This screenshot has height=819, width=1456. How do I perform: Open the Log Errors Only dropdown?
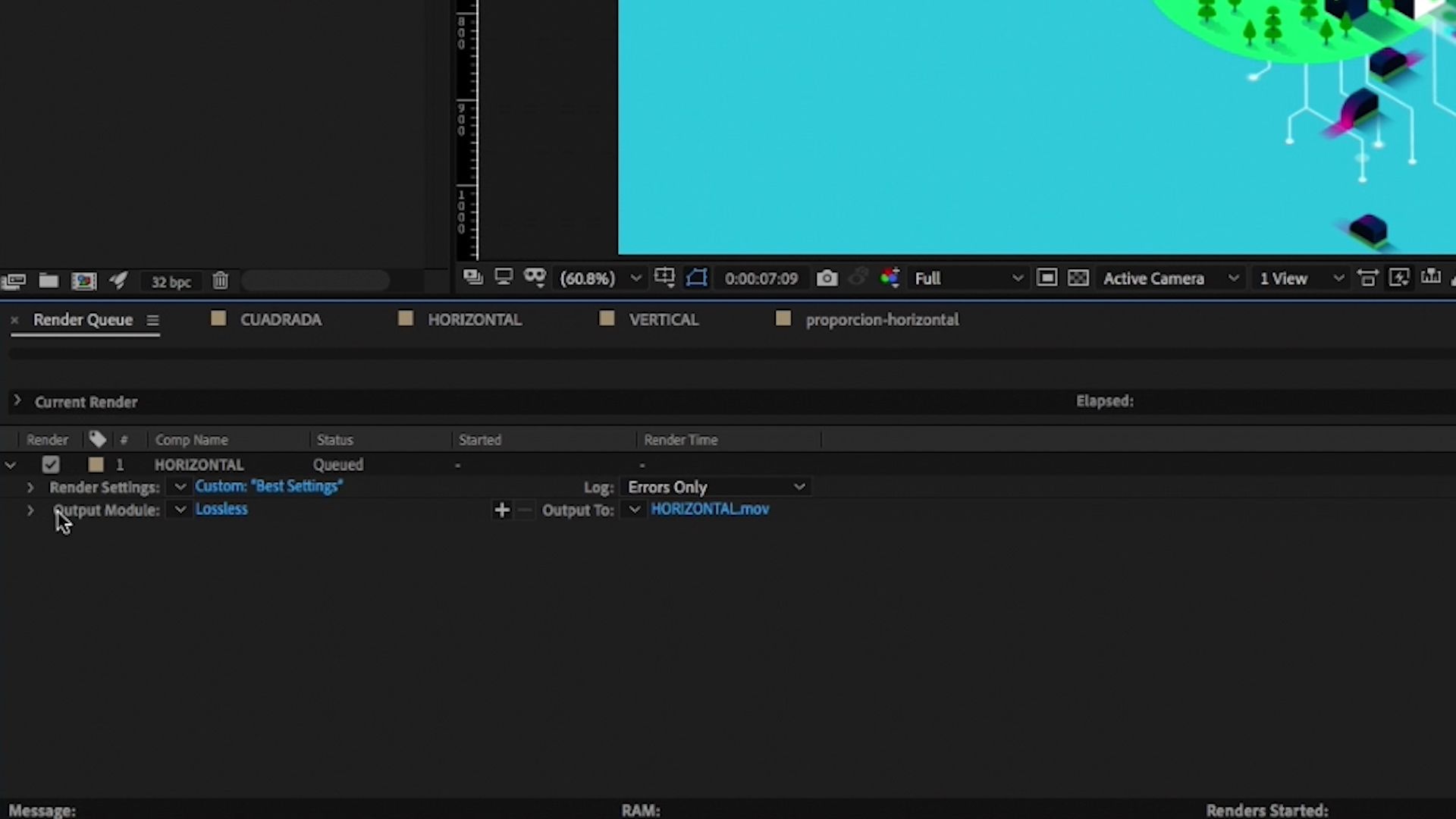point(715,487)
